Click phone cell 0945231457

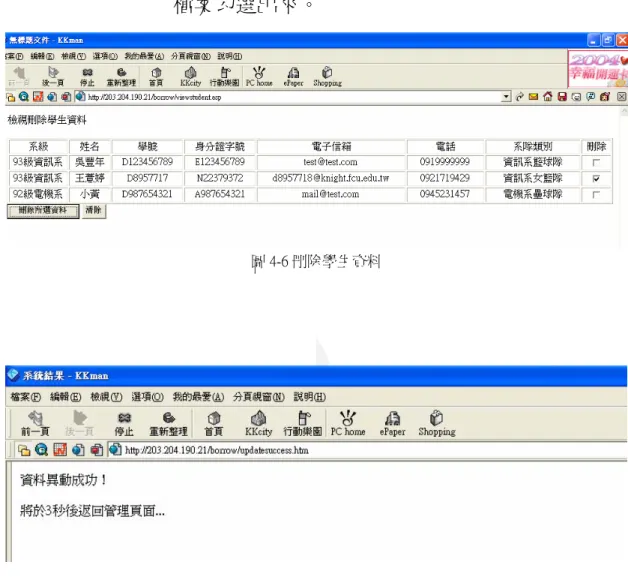[445, 194]
